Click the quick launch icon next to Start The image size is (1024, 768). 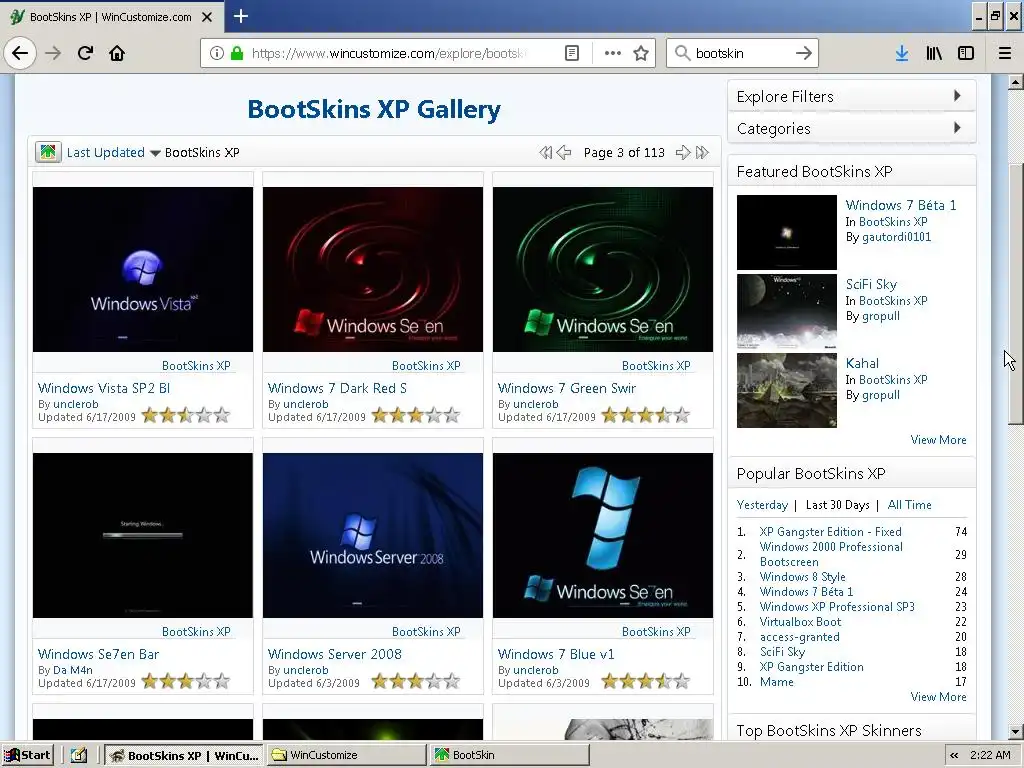tap(78, 755)
